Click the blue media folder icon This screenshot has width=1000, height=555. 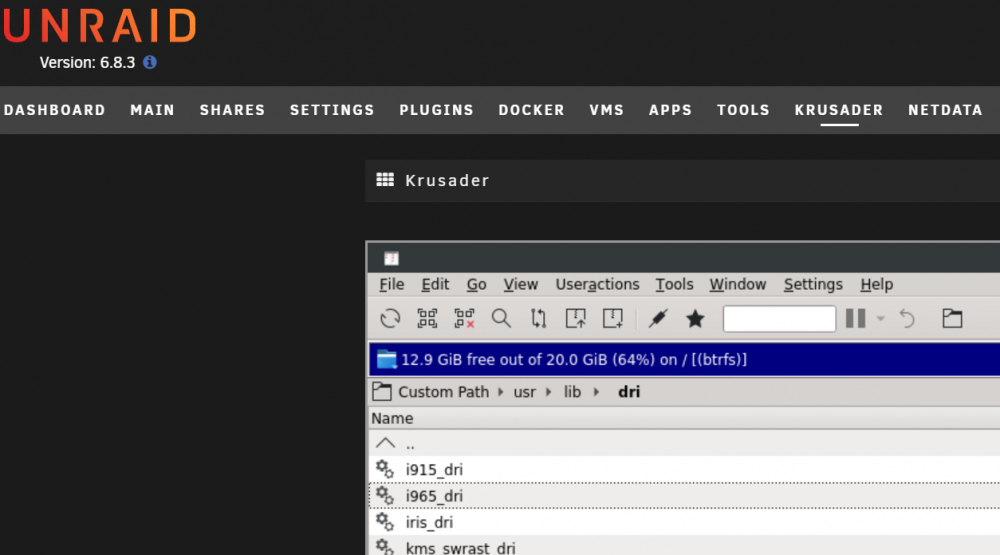pos(386,359)
